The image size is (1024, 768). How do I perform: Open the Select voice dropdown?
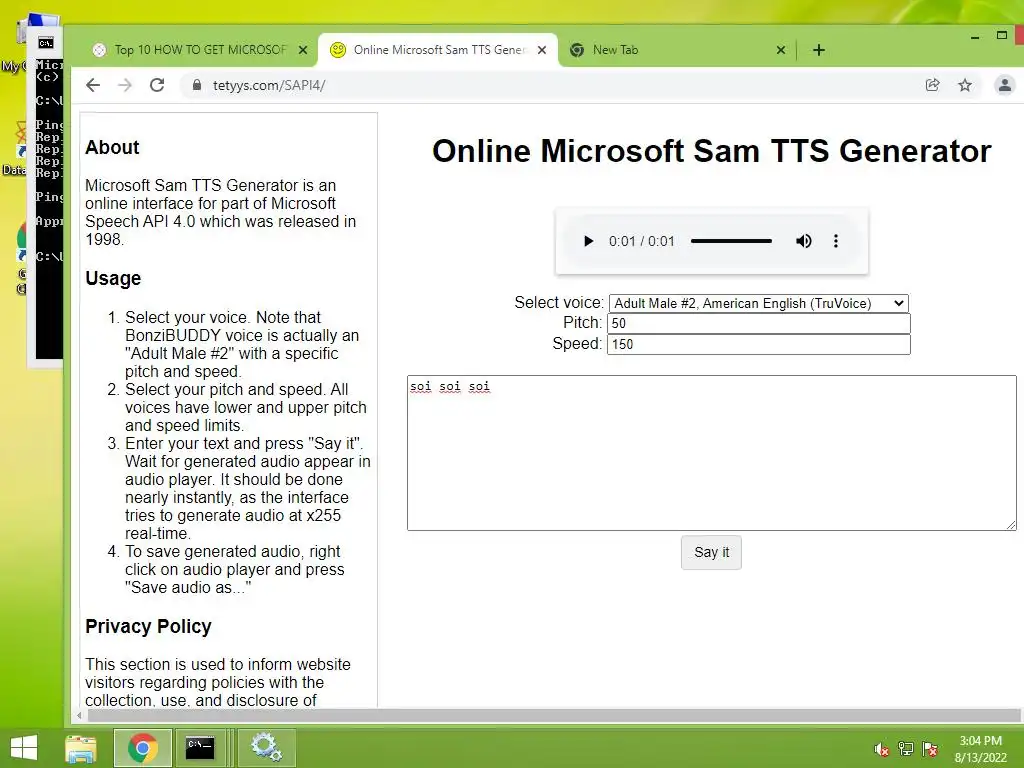[758, 303]
